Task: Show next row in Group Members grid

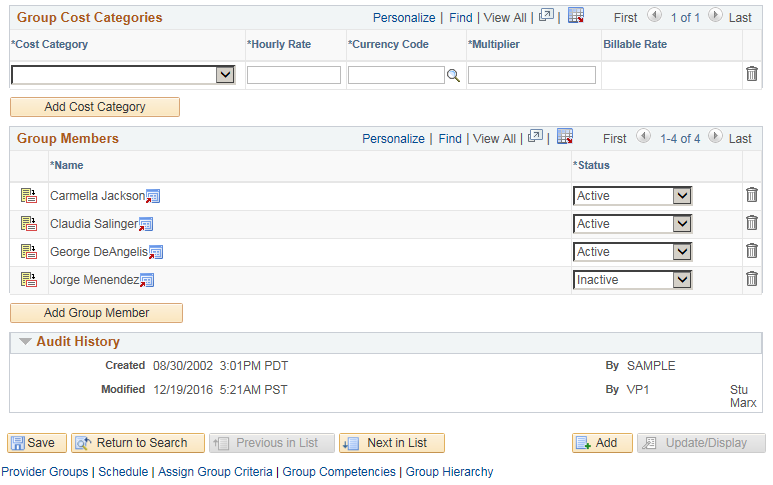Action: tap(714, 138)
